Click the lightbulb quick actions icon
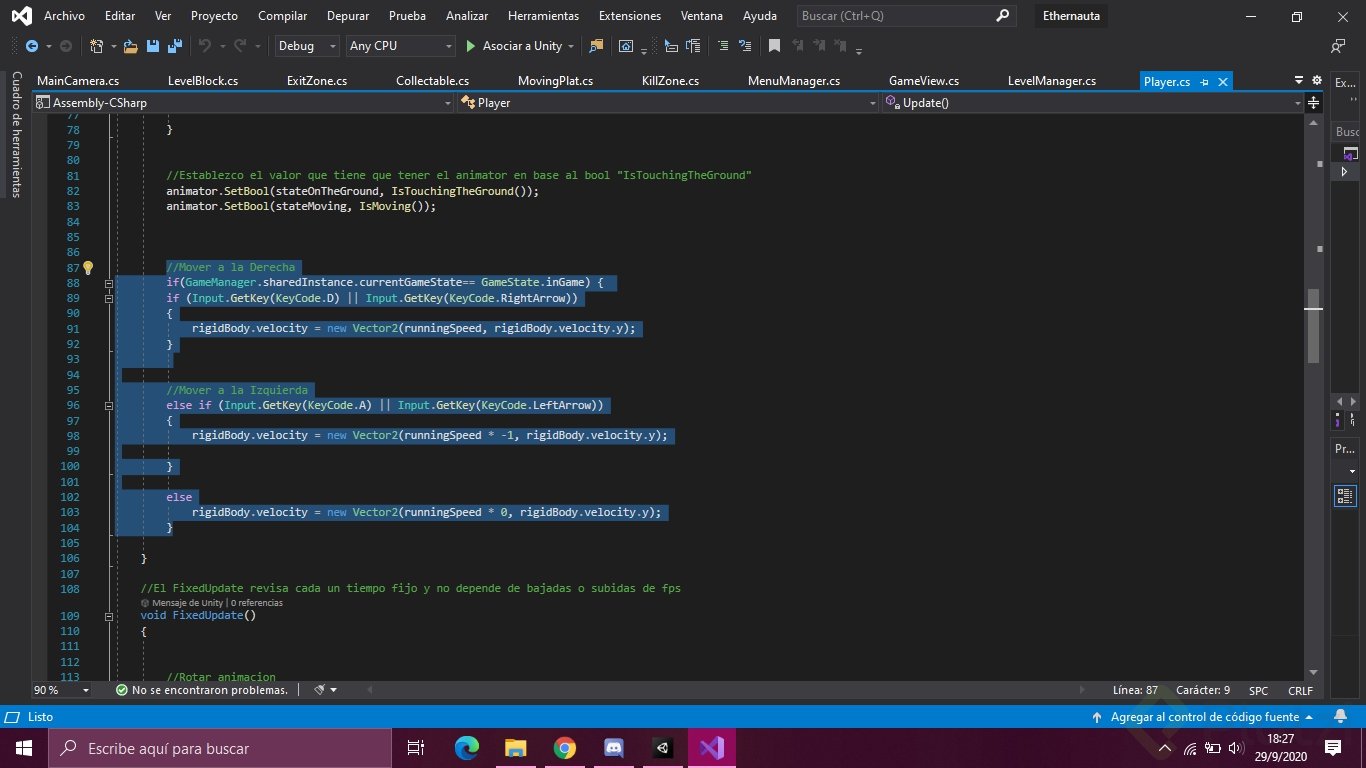This screenshot has height=768, width=1366. [x=88, y=268]
